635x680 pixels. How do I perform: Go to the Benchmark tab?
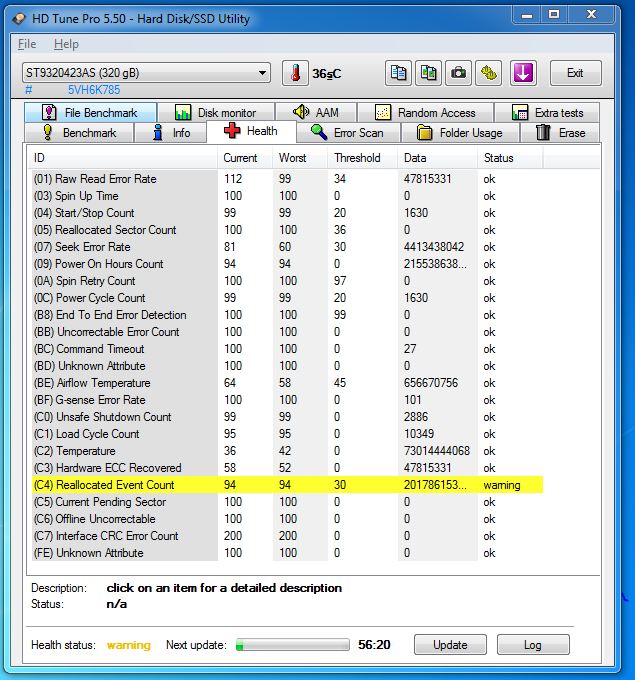(x=79, y=132)
